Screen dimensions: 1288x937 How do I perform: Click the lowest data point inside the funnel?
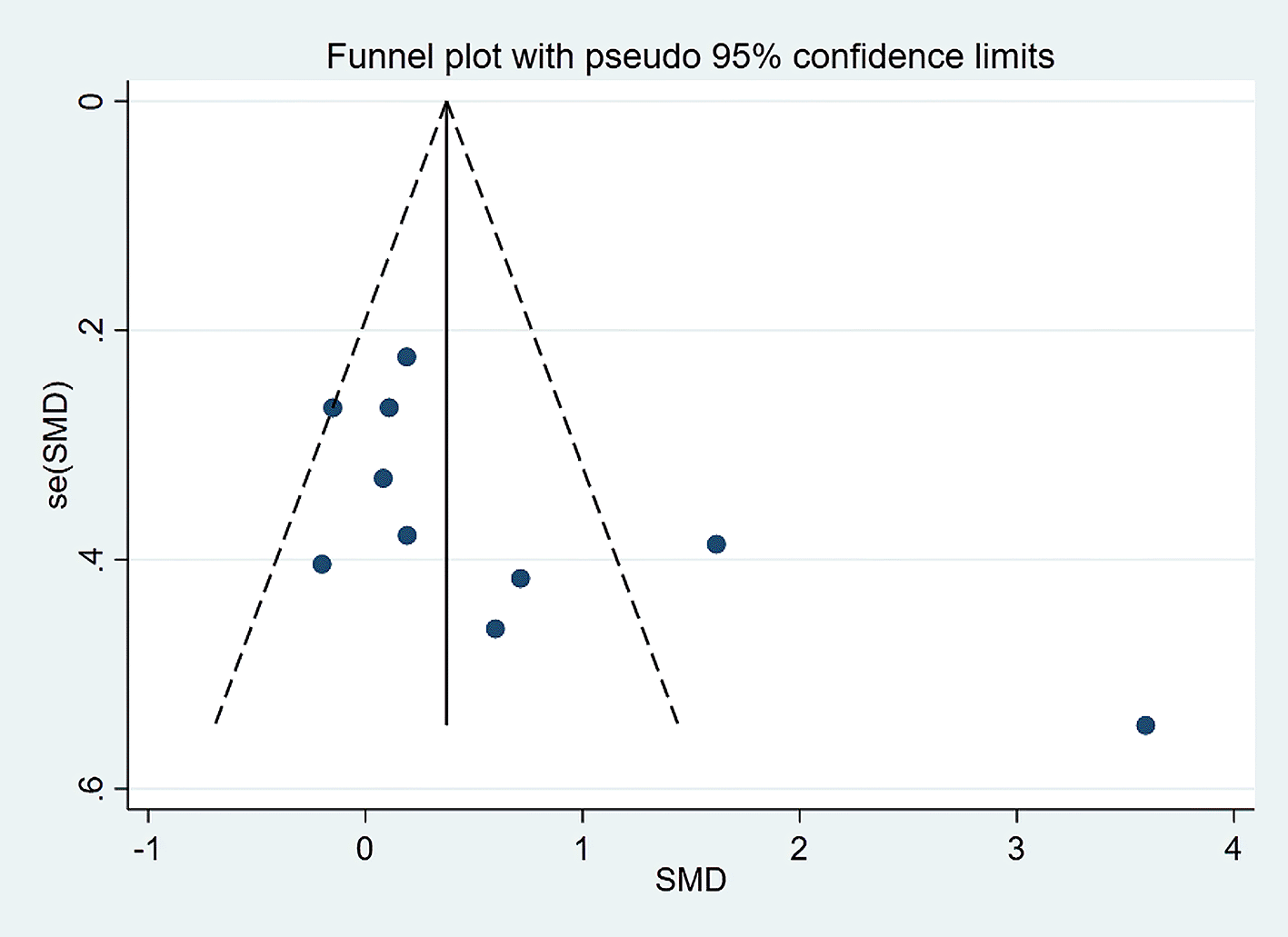[495, 629]
